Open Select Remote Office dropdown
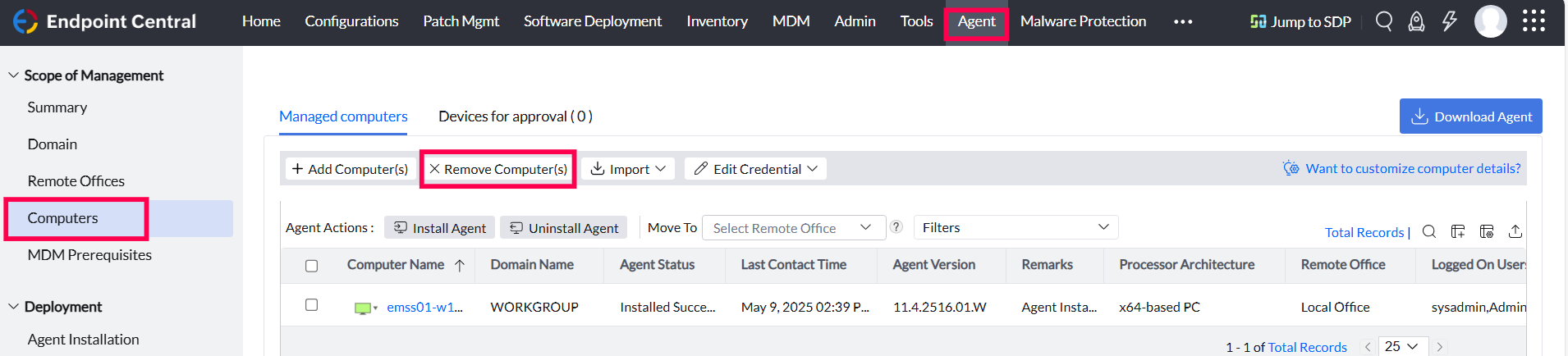The height and width of the screenshot is (356, 1568). click(x=793, y=227)
